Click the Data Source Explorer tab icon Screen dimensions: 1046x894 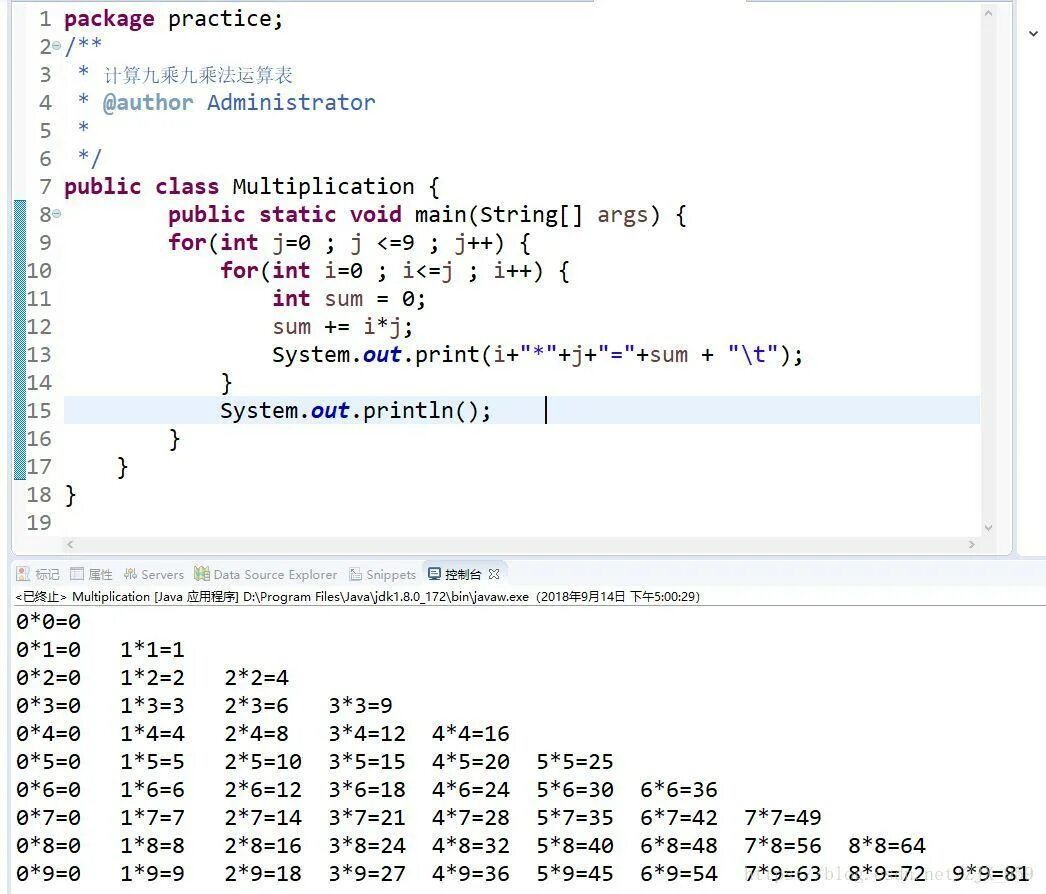pyautogui.click(x=201, y=573)
